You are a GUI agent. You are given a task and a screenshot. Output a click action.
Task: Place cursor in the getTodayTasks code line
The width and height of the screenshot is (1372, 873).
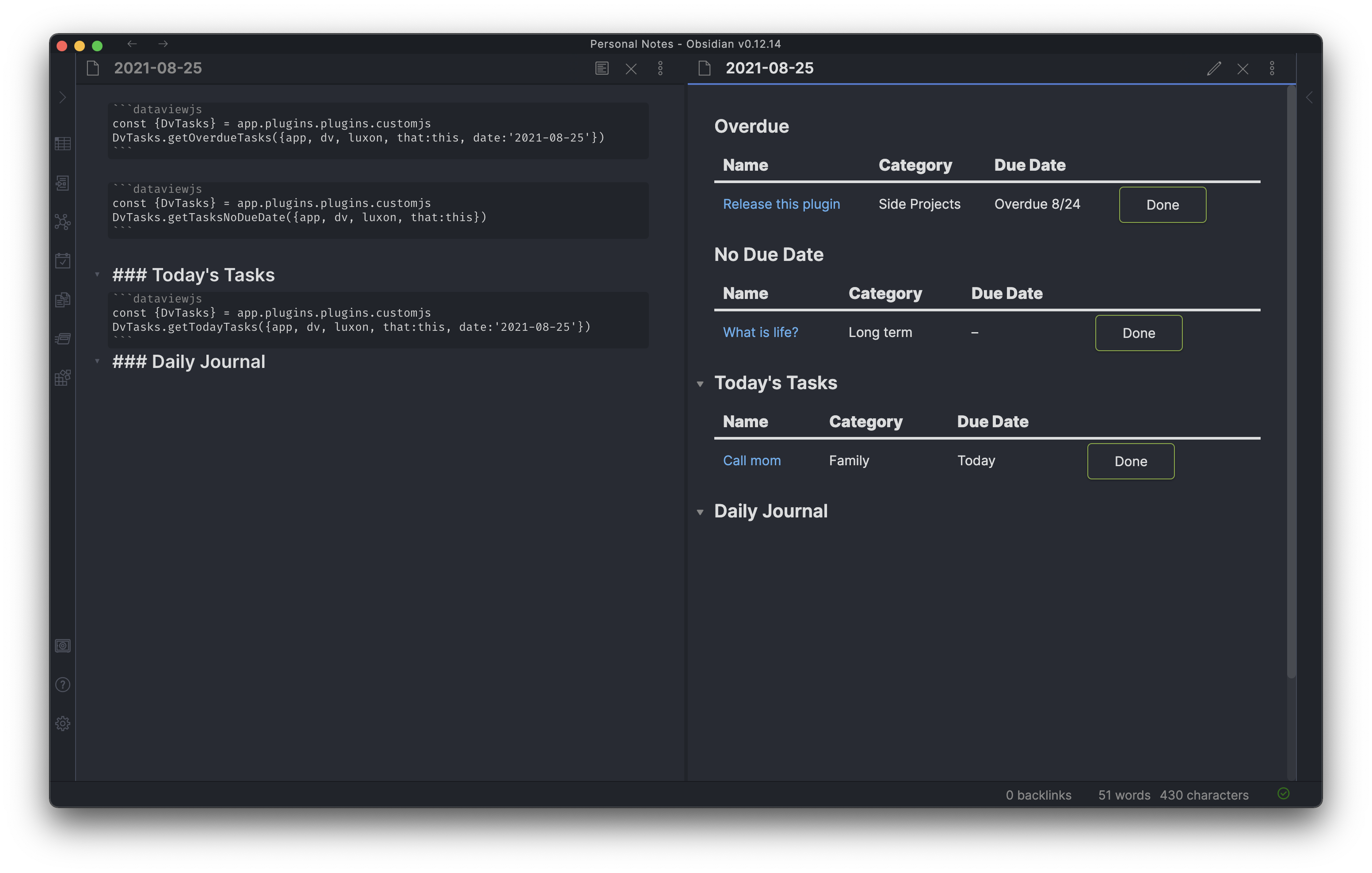(351, 327)
